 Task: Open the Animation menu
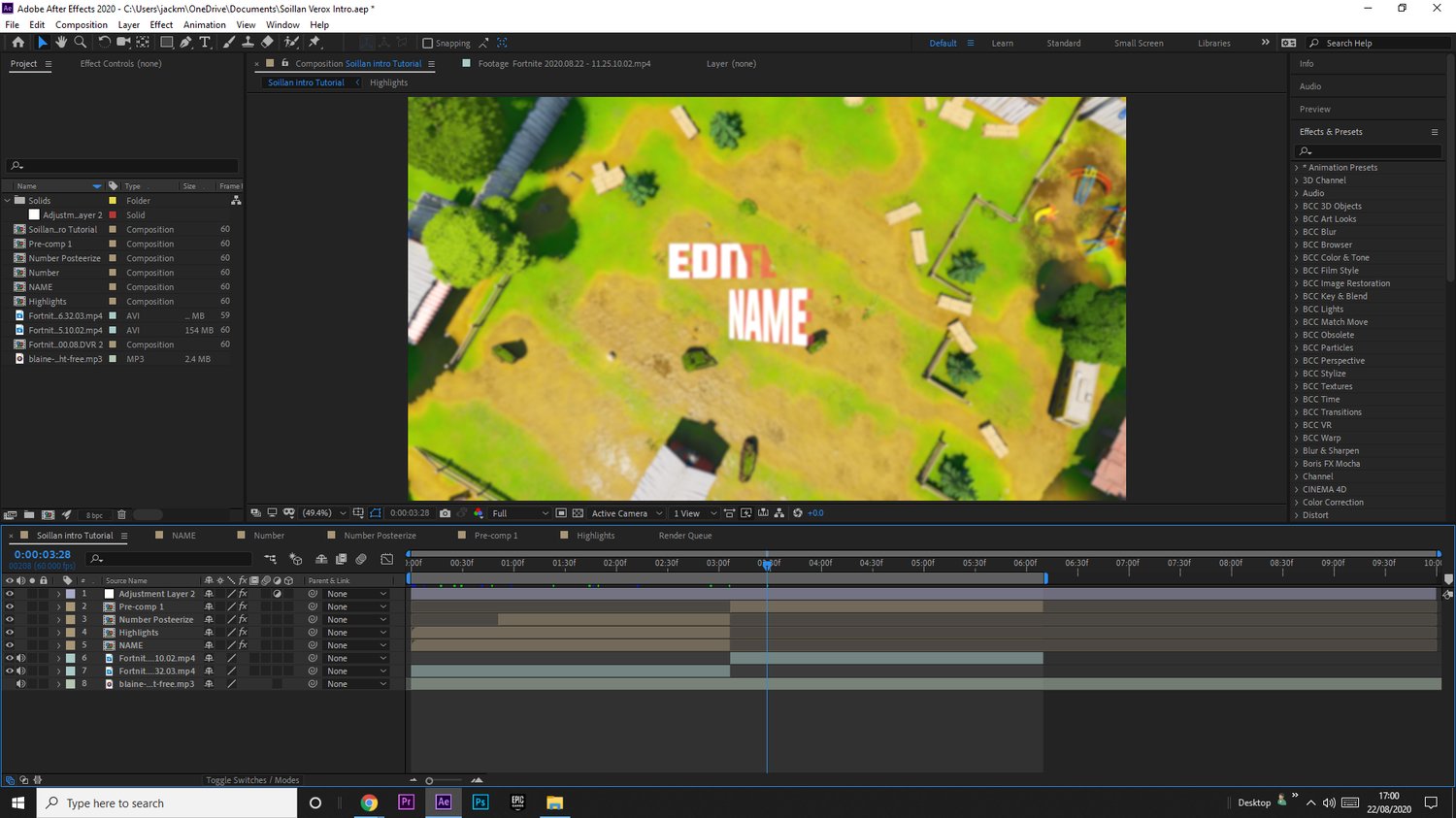(x=204, y=25)
